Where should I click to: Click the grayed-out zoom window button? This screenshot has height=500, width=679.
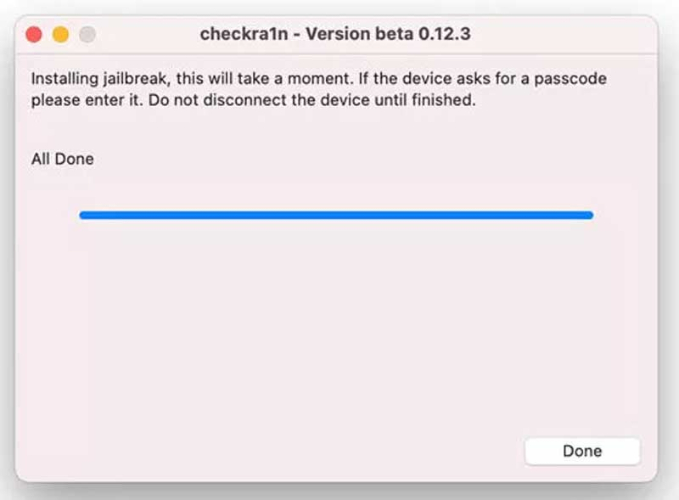pos(87,34)
